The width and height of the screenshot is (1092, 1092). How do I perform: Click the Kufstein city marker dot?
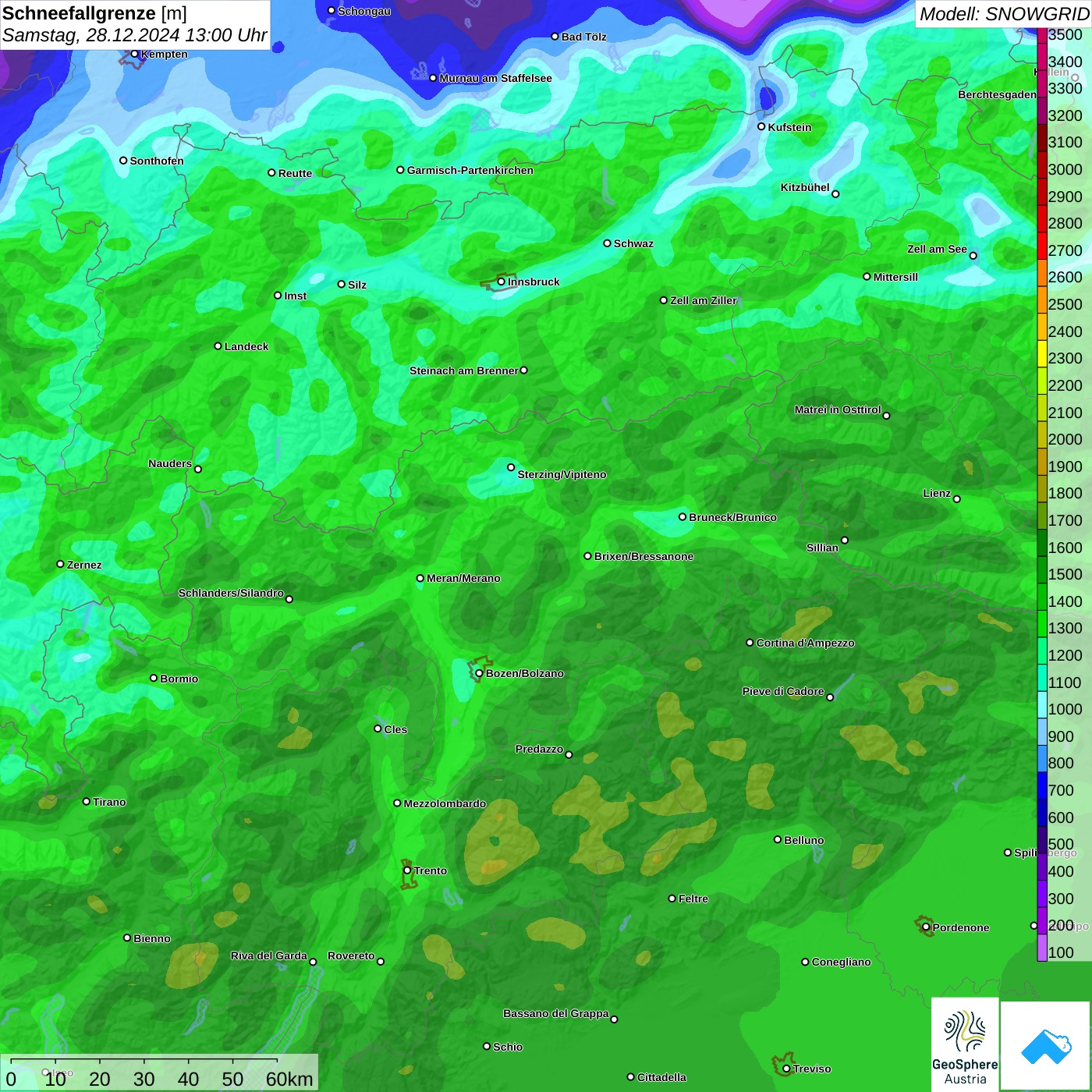point(761,126)
